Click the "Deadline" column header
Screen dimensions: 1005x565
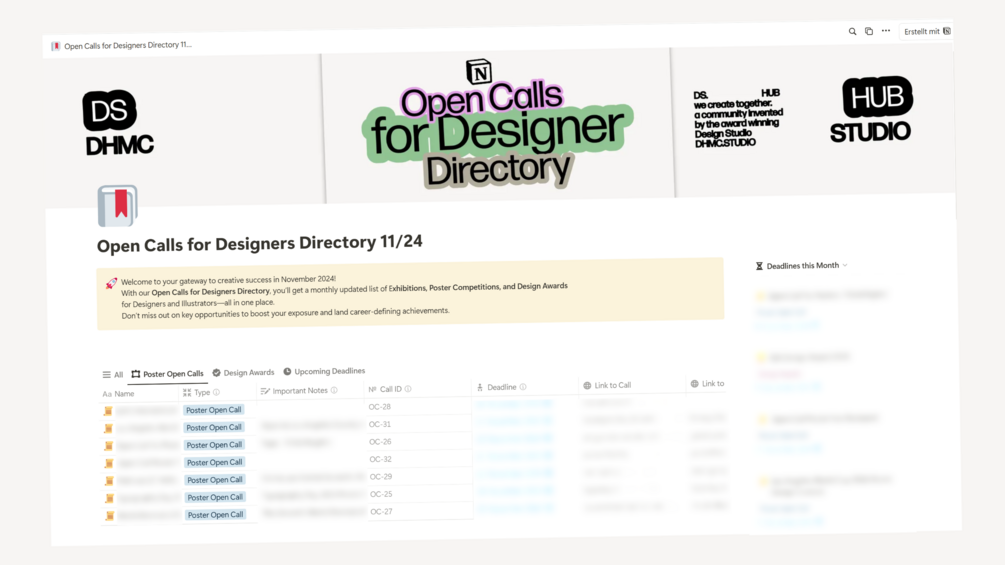501,388
